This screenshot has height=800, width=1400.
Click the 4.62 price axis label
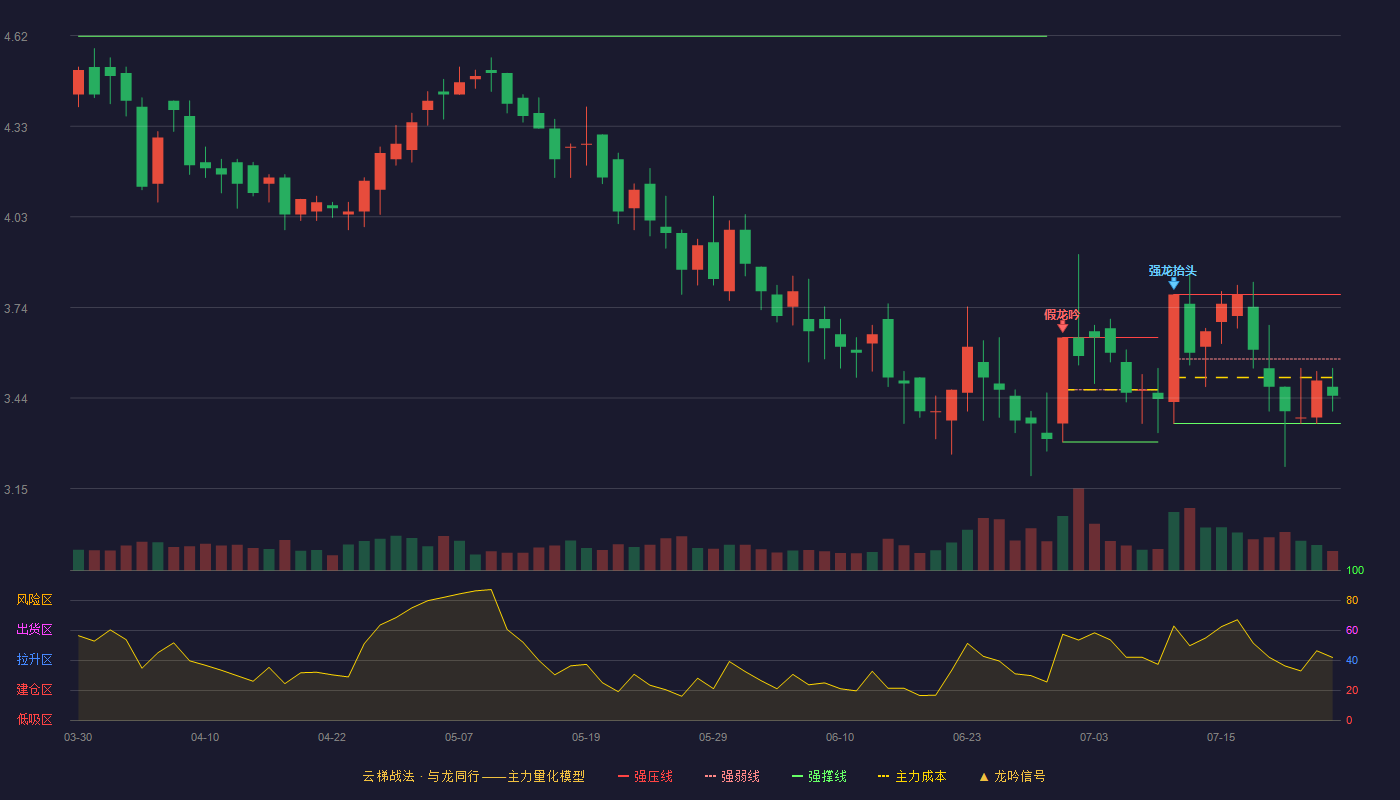pyautogui.click(x=16, y=37)
